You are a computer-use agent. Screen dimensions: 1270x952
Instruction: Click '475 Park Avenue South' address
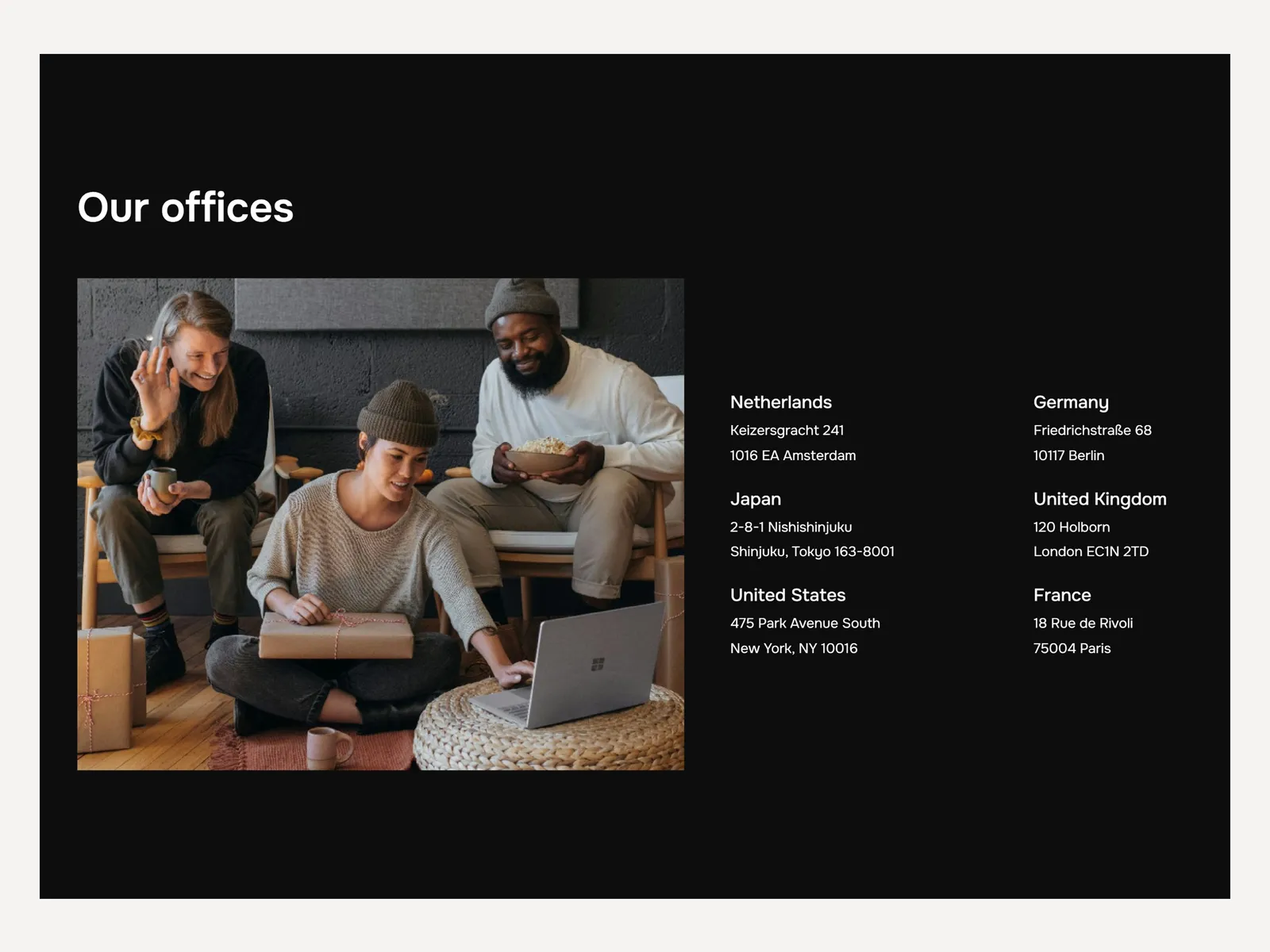805,623
